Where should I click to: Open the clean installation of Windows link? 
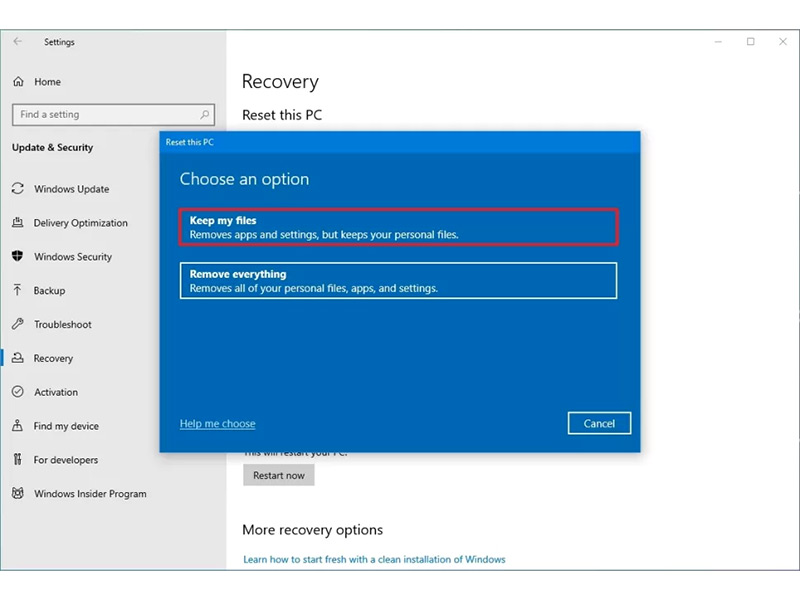click(x=374, y=559)
